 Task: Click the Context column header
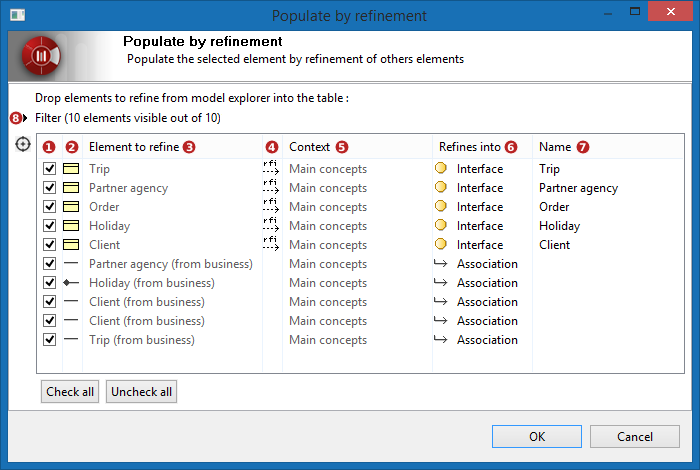point(309,147)
